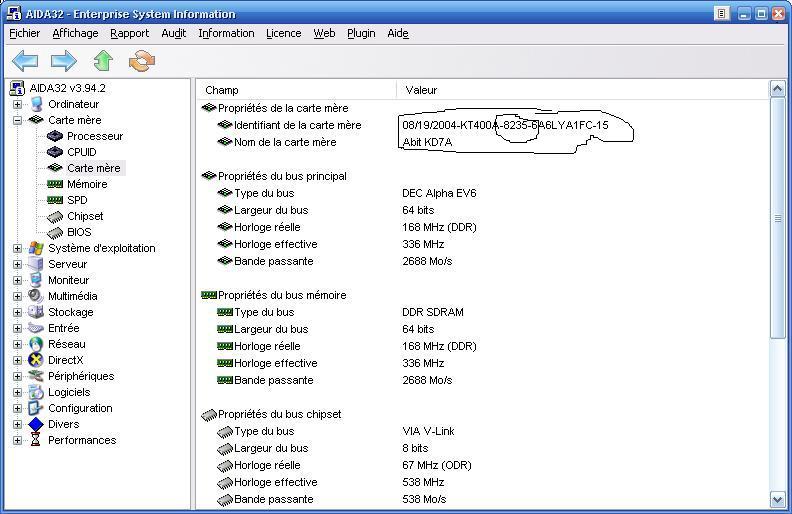This screenshot has width=792, height=514.
Task: Click the AIDA32 v3.94.2 root icon
Action: coord(17,88)
